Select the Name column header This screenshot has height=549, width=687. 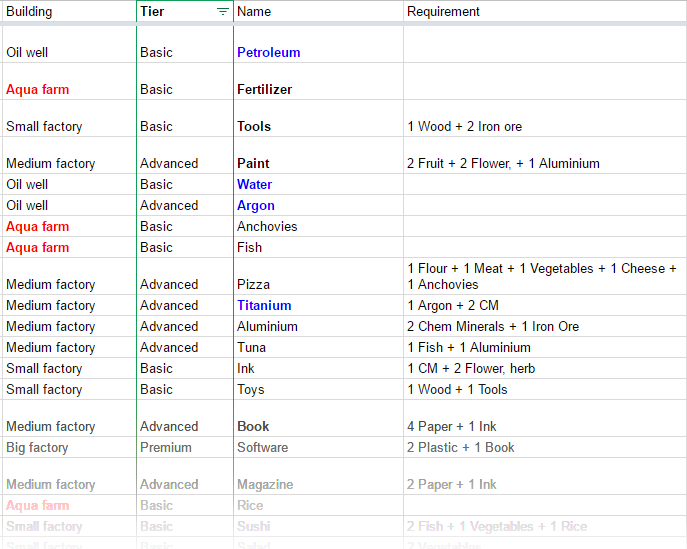click(x=318, y=12)
